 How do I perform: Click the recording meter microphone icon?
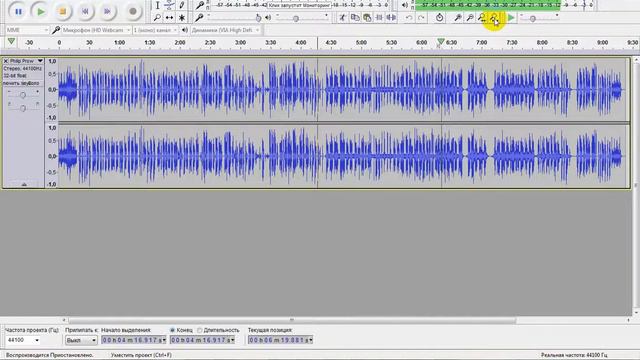pyautogui.click(x=200, y=5)
